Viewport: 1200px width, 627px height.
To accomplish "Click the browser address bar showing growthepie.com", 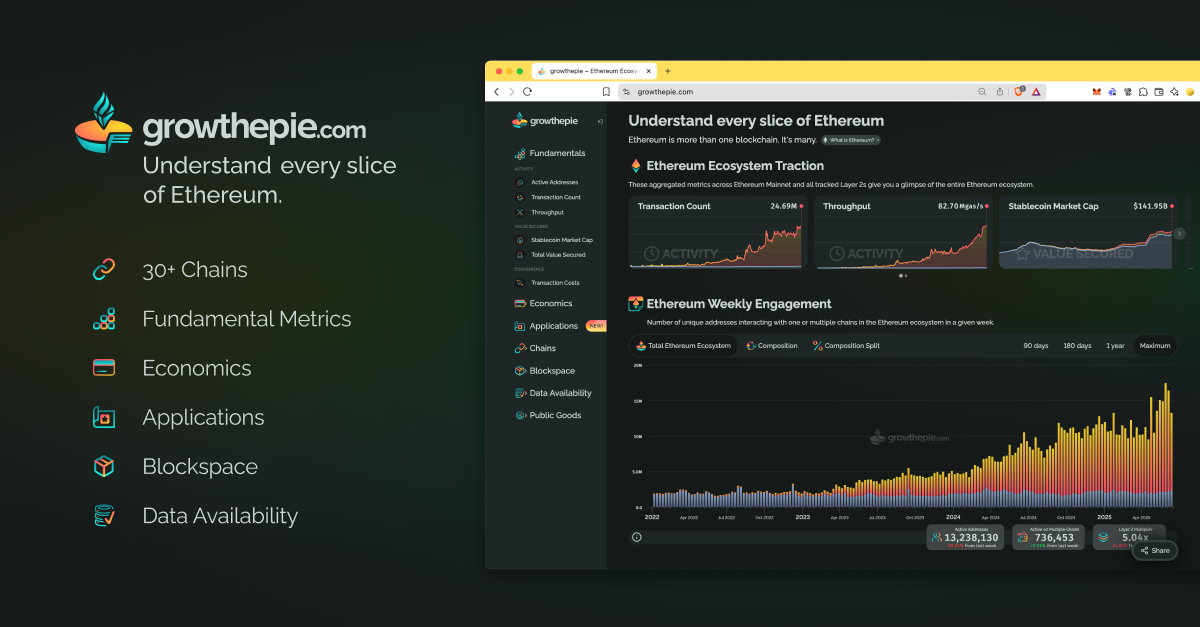I will pyautogui.click(x=700, y=90).
